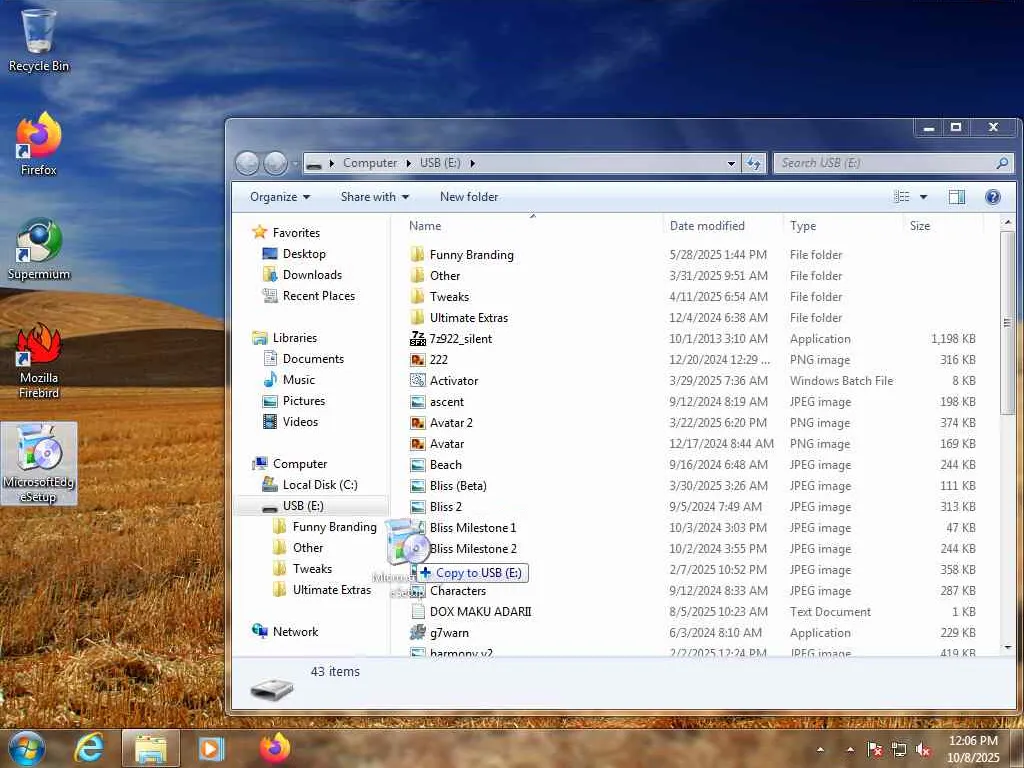The height and width of the screenshot is (768, 1024).
Task: Select the Activator batch file
Action: 453,380
